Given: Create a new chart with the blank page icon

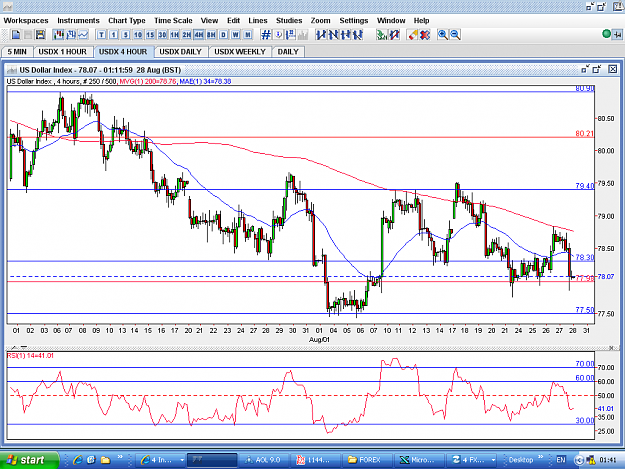Looking at the screenshot, I should coord(16,35).
